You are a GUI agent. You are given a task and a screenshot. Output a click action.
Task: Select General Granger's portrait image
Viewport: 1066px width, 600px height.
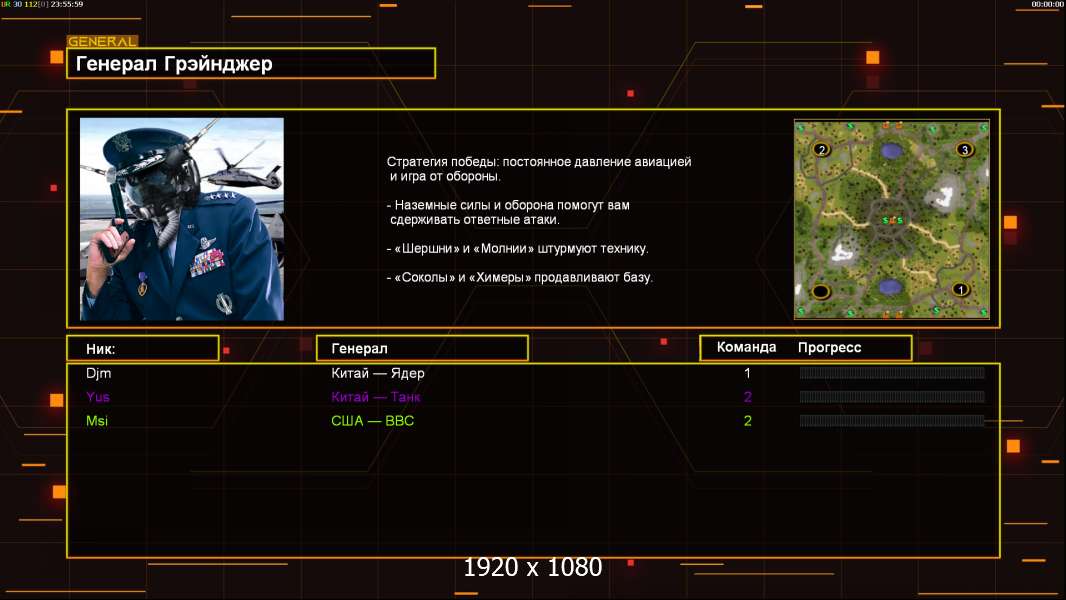coord(182,219)
